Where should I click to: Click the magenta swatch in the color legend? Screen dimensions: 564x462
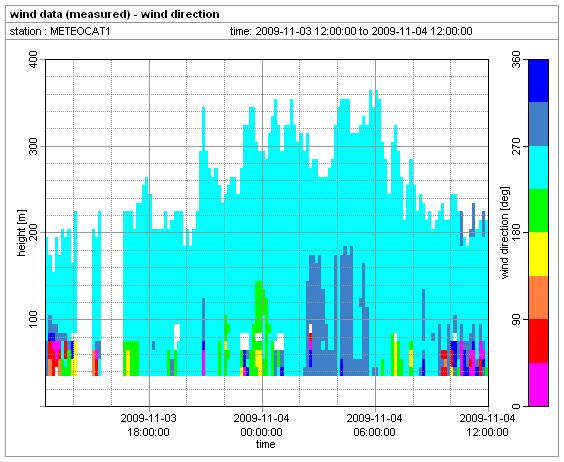tap(538, 384)
